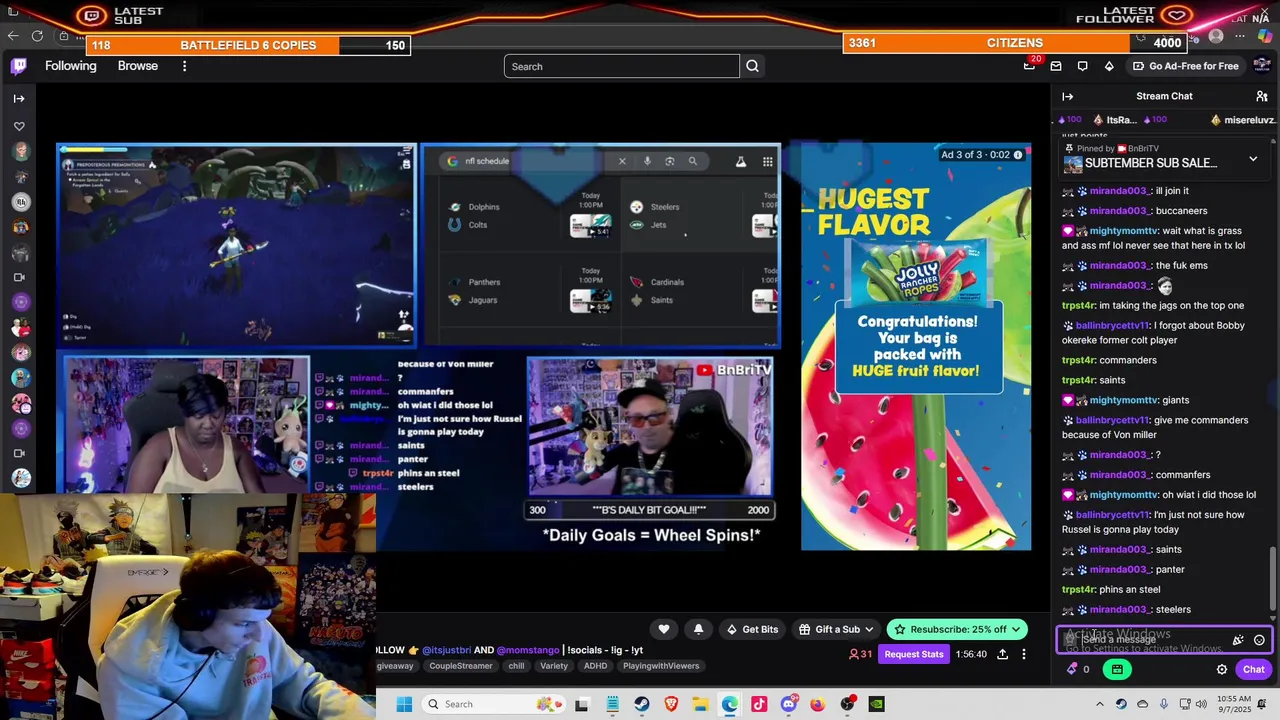This screenshot has width=1280, height=720.
Task: Click the Jolly Rancher ad panel
Action: [x=916, y=346]
